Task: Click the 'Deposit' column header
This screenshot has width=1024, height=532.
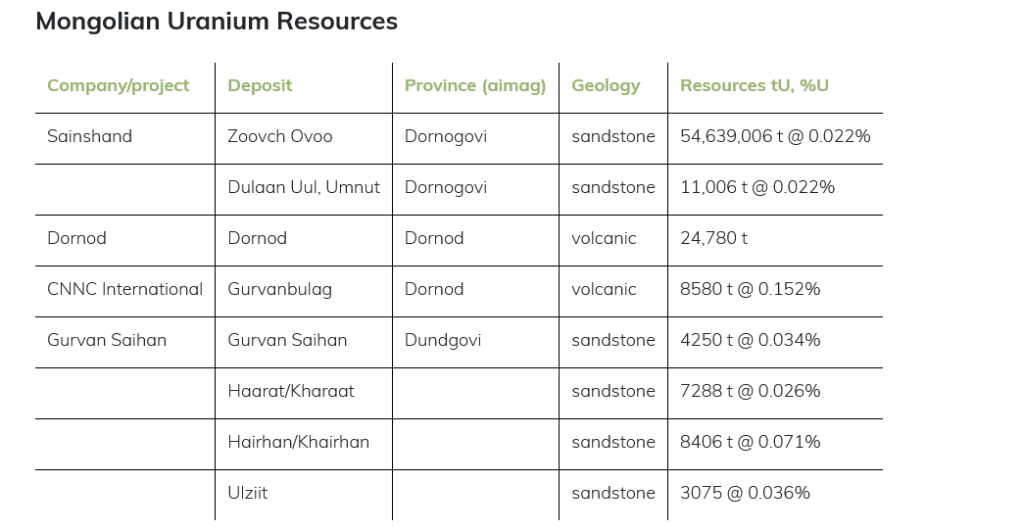Action: (260, 86)
